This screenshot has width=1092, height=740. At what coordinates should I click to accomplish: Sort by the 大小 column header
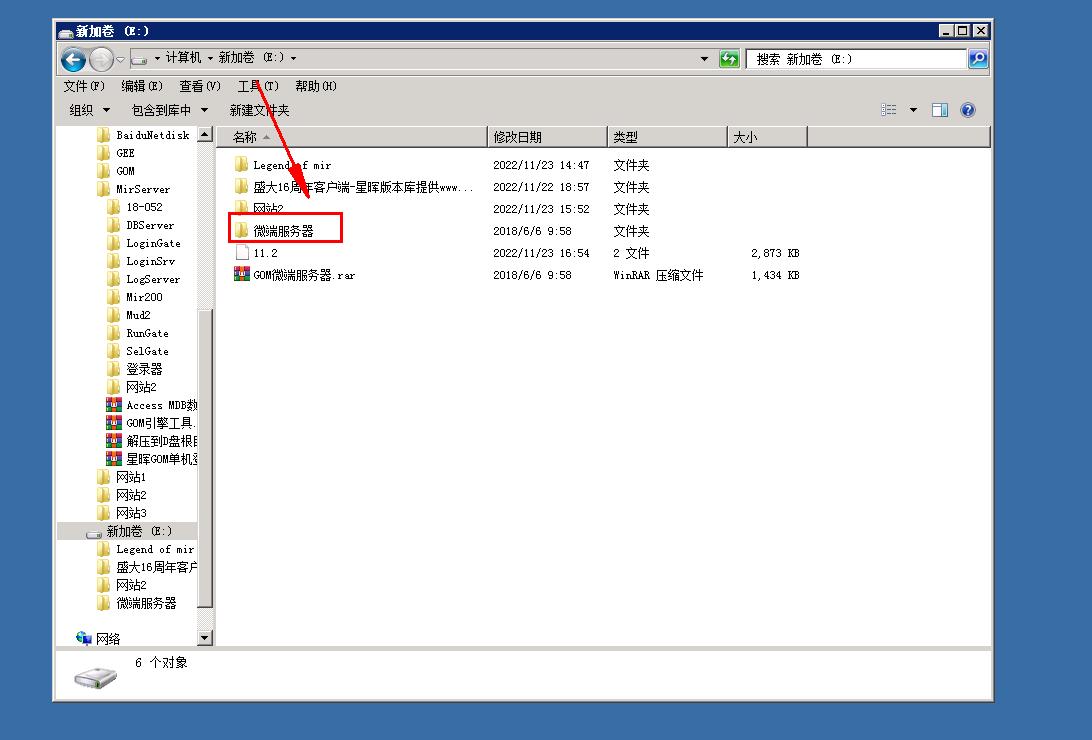(x=767, y=137)
